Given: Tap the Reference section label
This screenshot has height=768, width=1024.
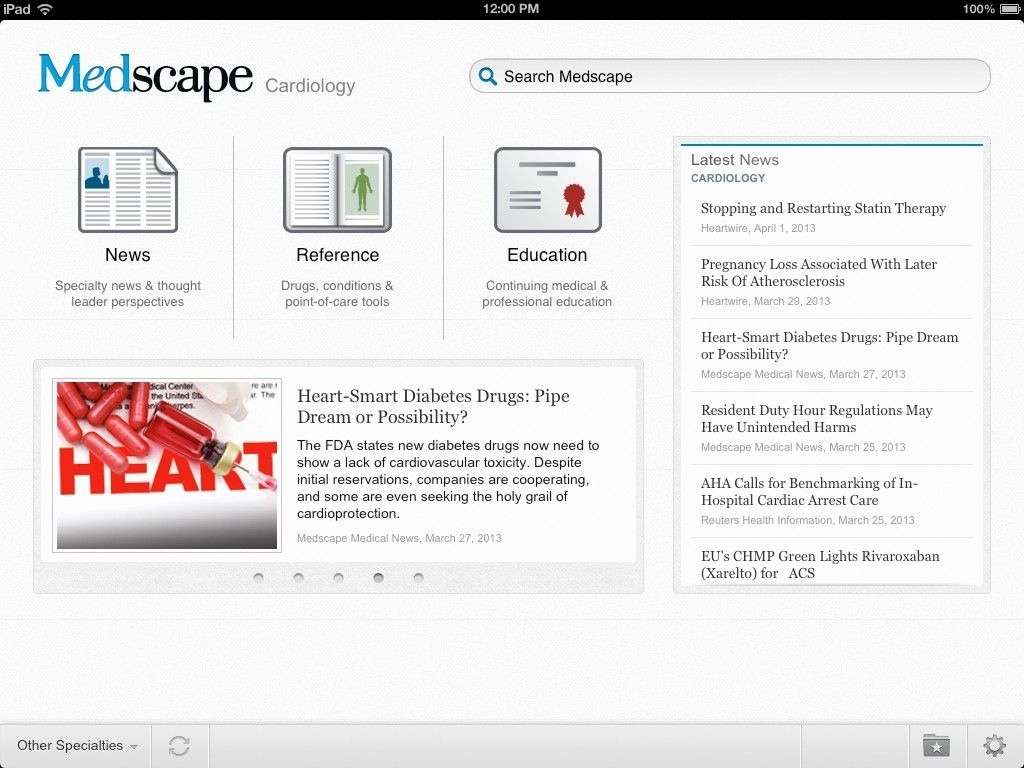Looking at the screenshot, I should [x=338, y=255].
